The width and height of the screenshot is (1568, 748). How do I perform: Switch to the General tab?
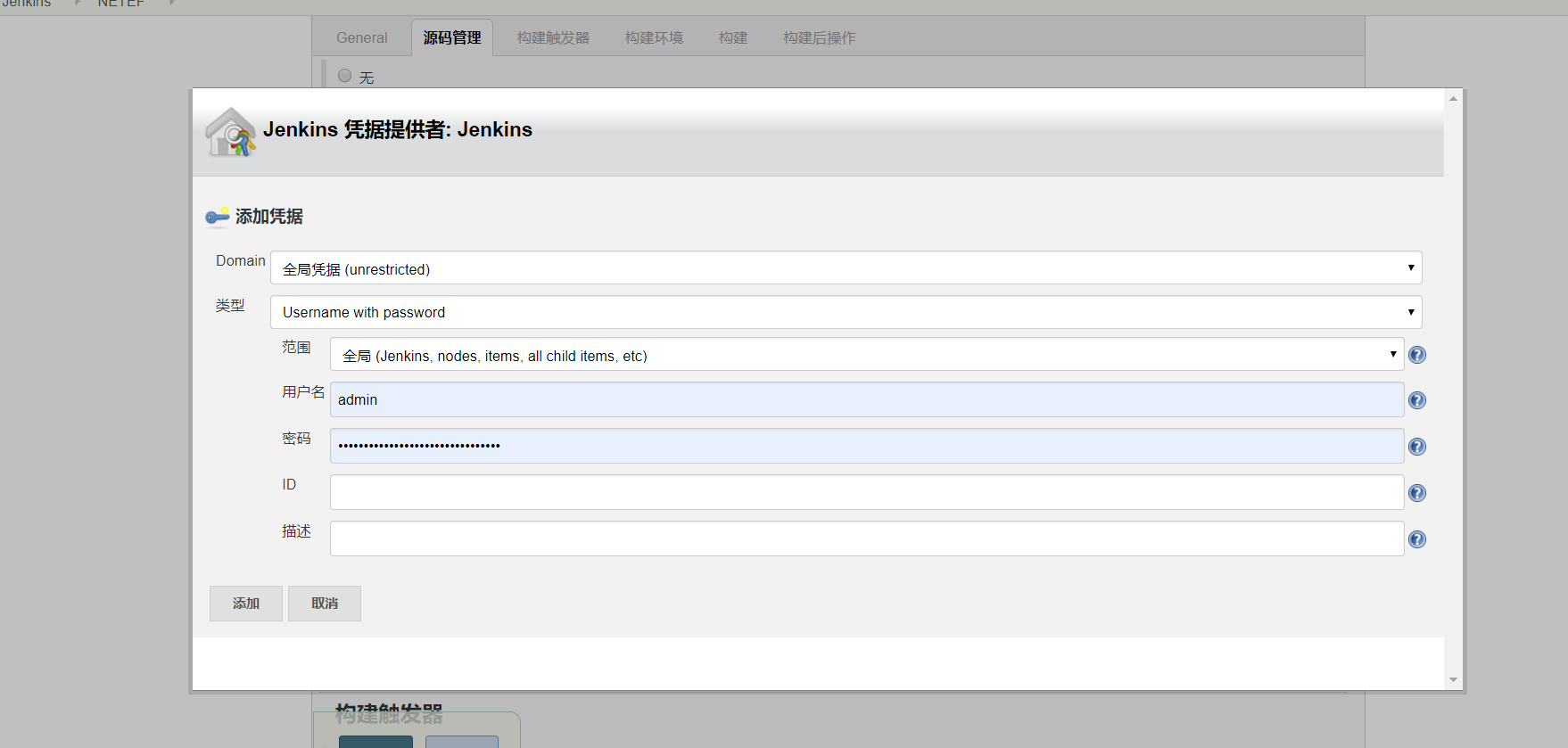(x=362, y=37)
